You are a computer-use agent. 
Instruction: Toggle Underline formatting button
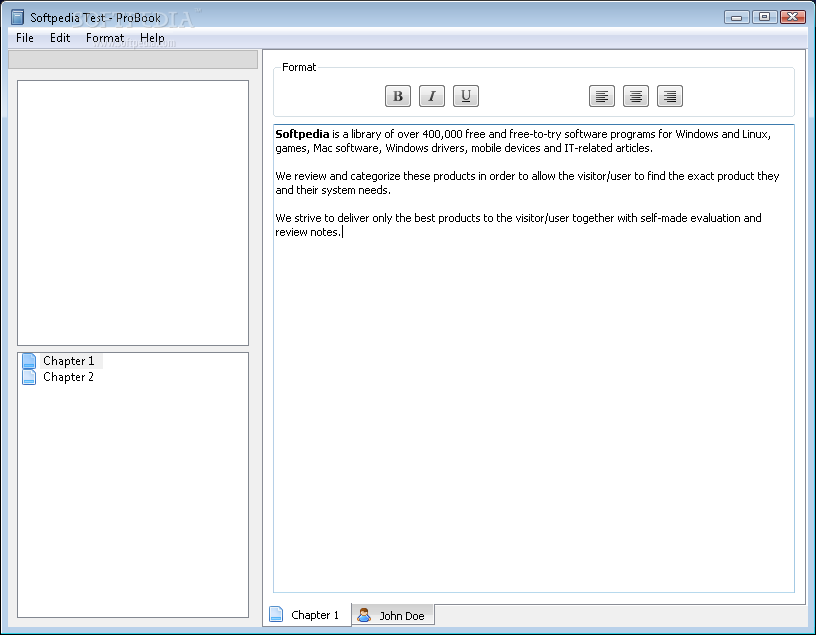pyautogui.click(x=466, y=96)
